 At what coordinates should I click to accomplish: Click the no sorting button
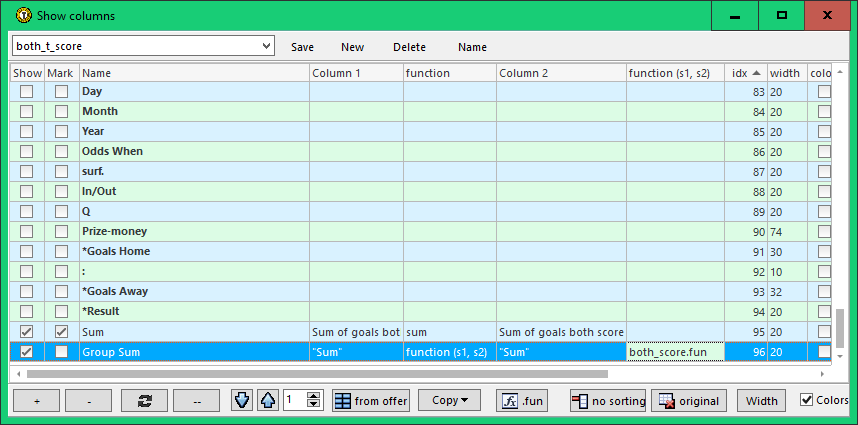(608, 400)
